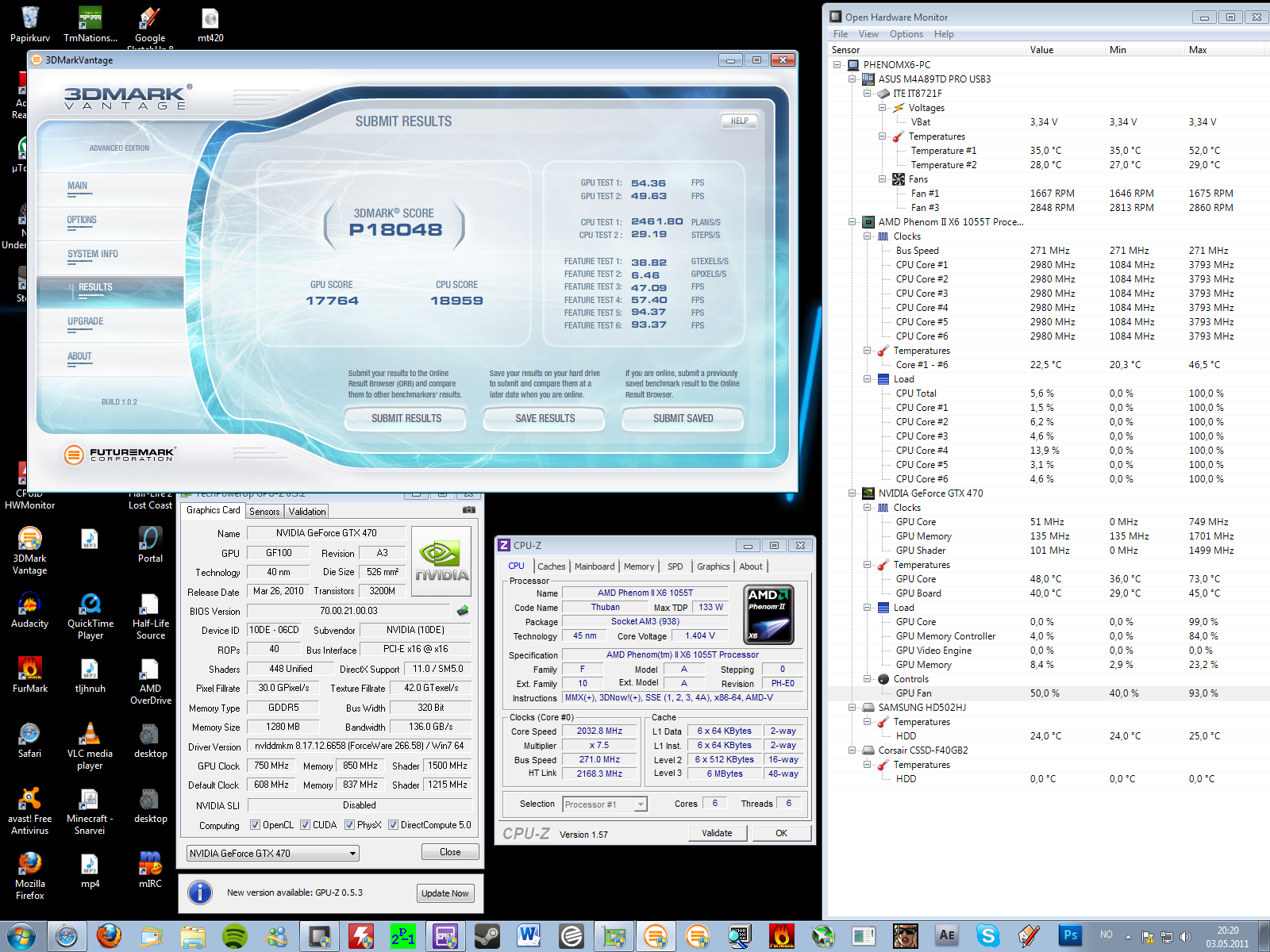Click the GPU-Z screenshot camera icon
The image size is (1270, 952).
(469, 510)
